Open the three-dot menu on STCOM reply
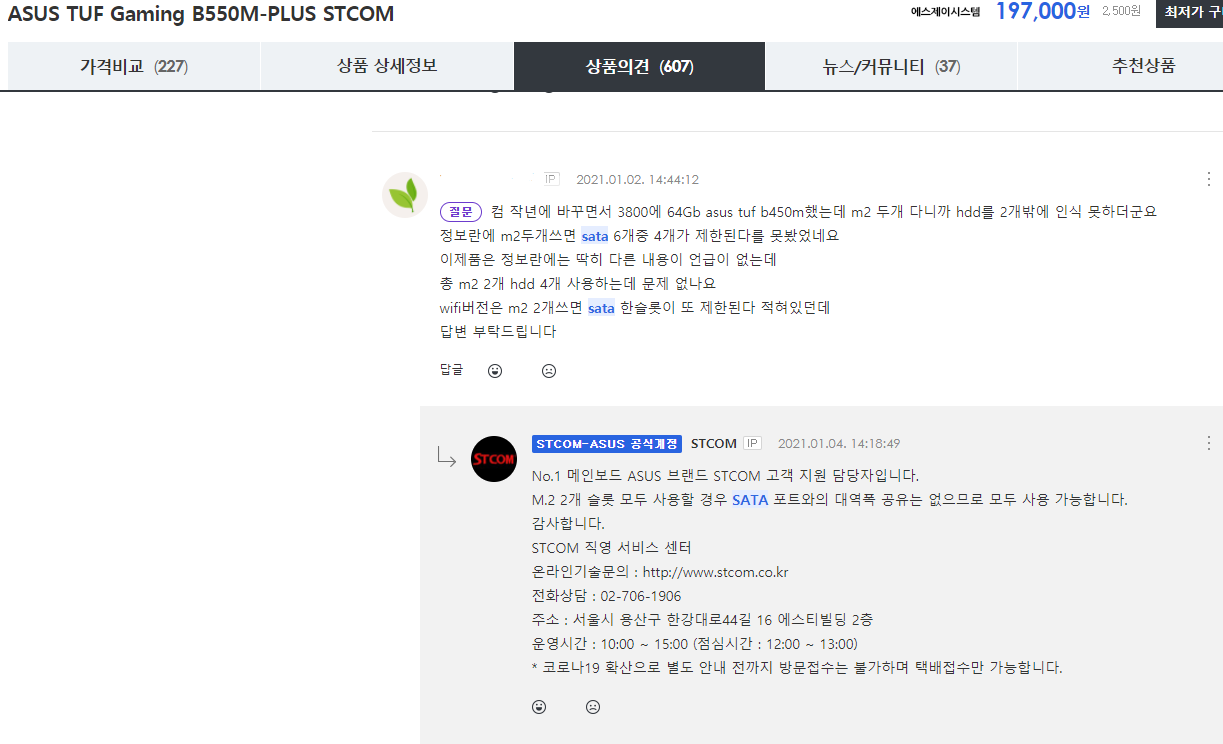 pos(1209,443)
